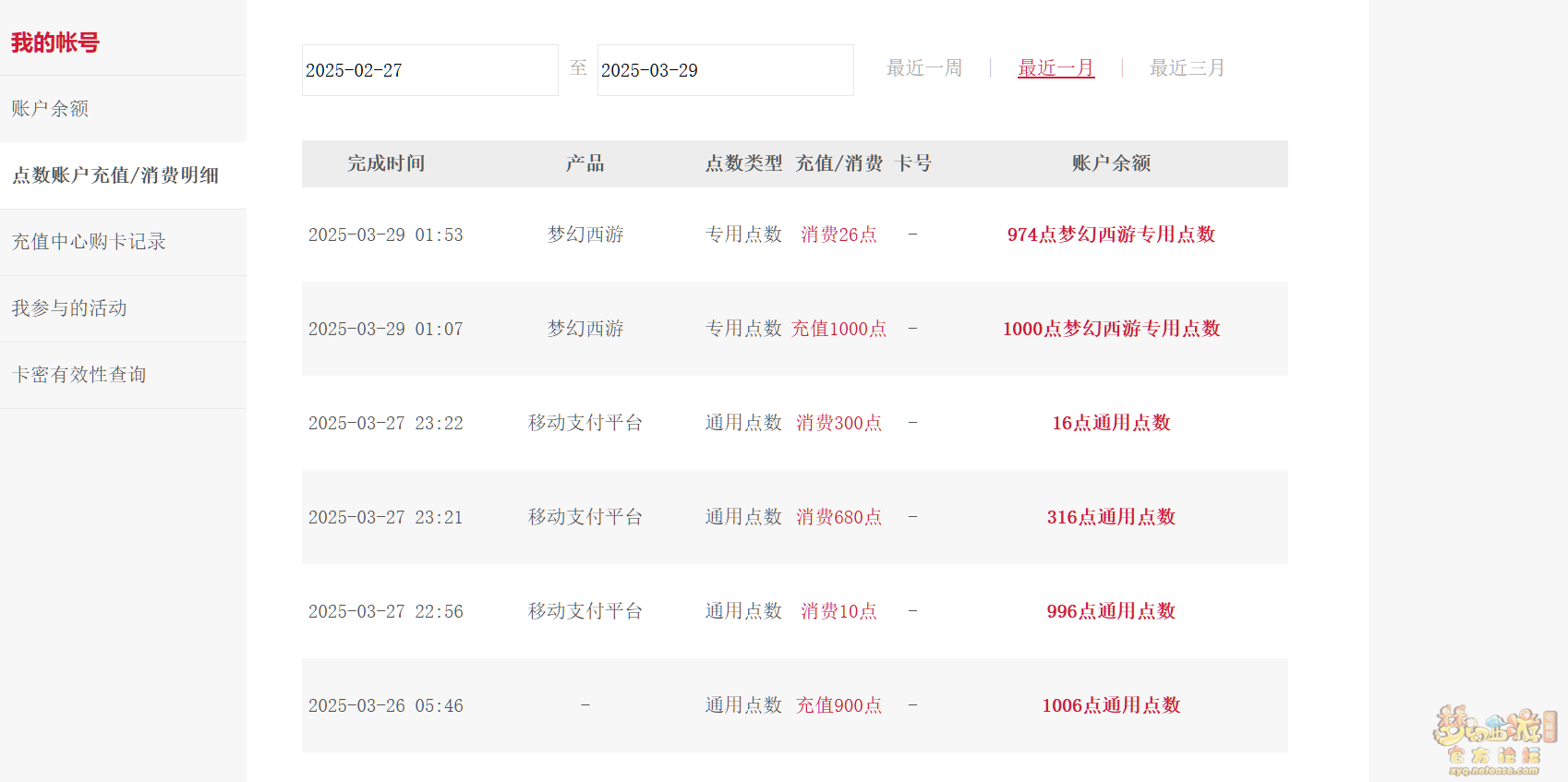Click start date field 2025-02-27
The height and width of the screenshot is (782, 1568).
pos(430,70)
